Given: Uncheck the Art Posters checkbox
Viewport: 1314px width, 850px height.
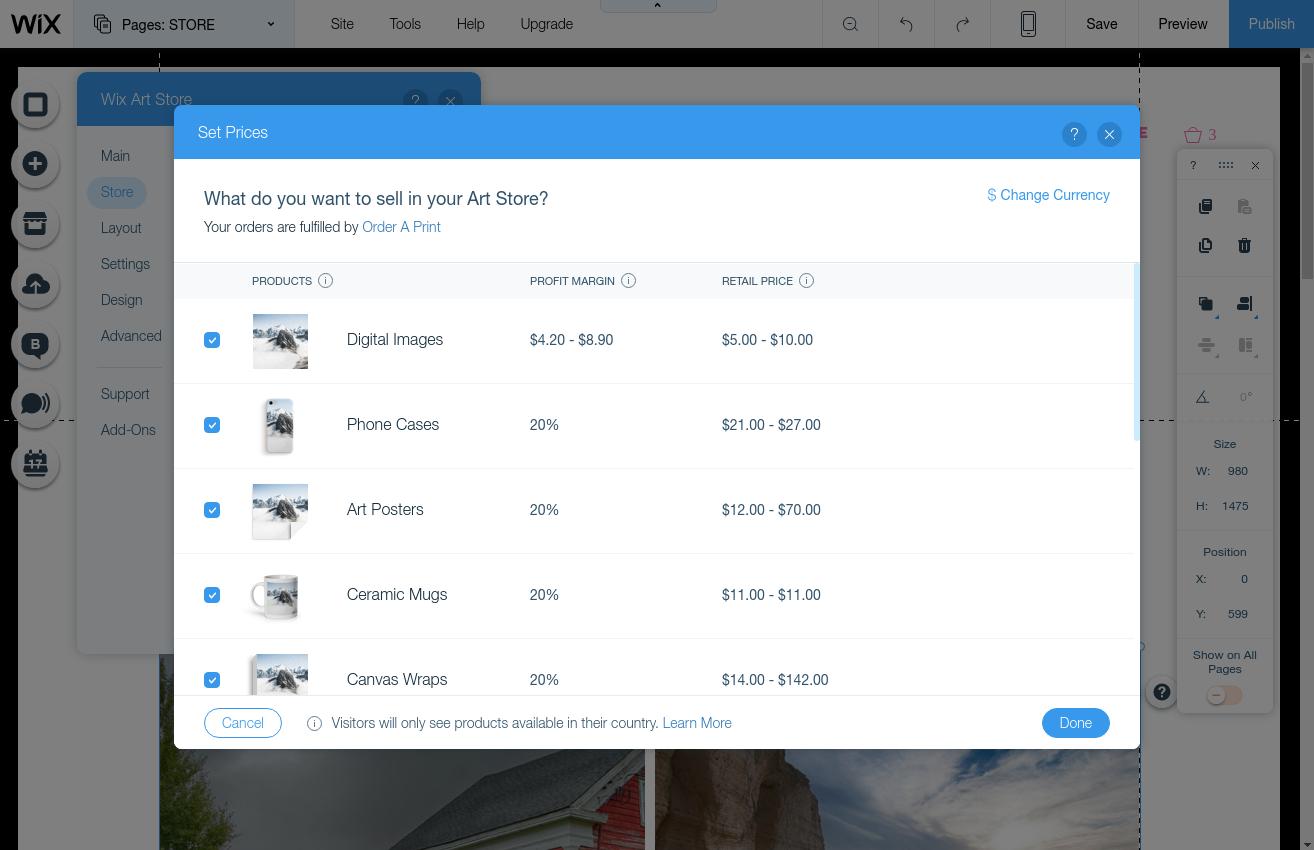Looking at the screenshot, I should point(212,510).
